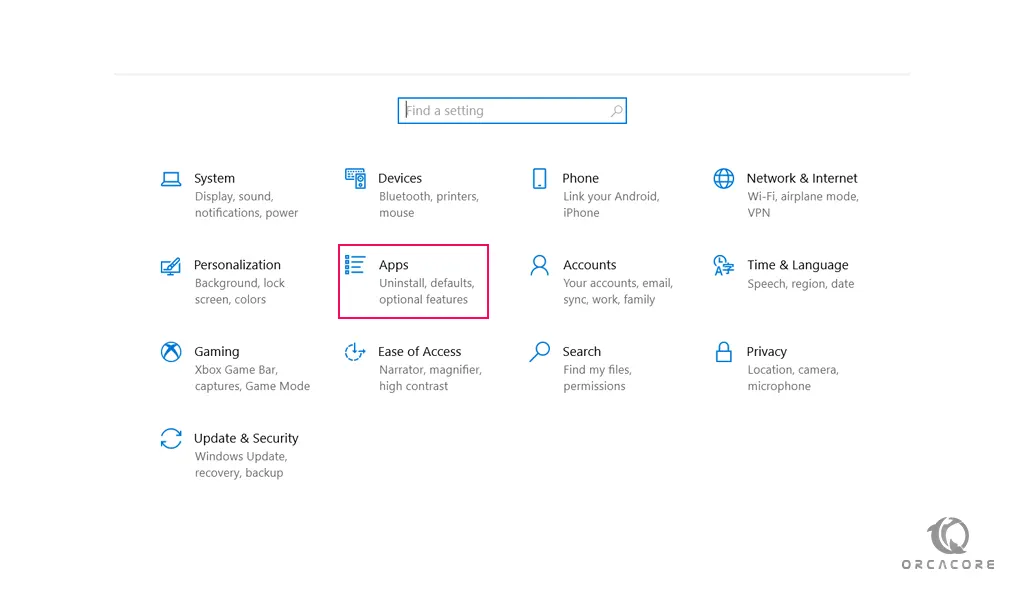Click 'Windows Update, recovery, backup' description
The height and width of the screenshot is (600, 1024).
point(241,465)
